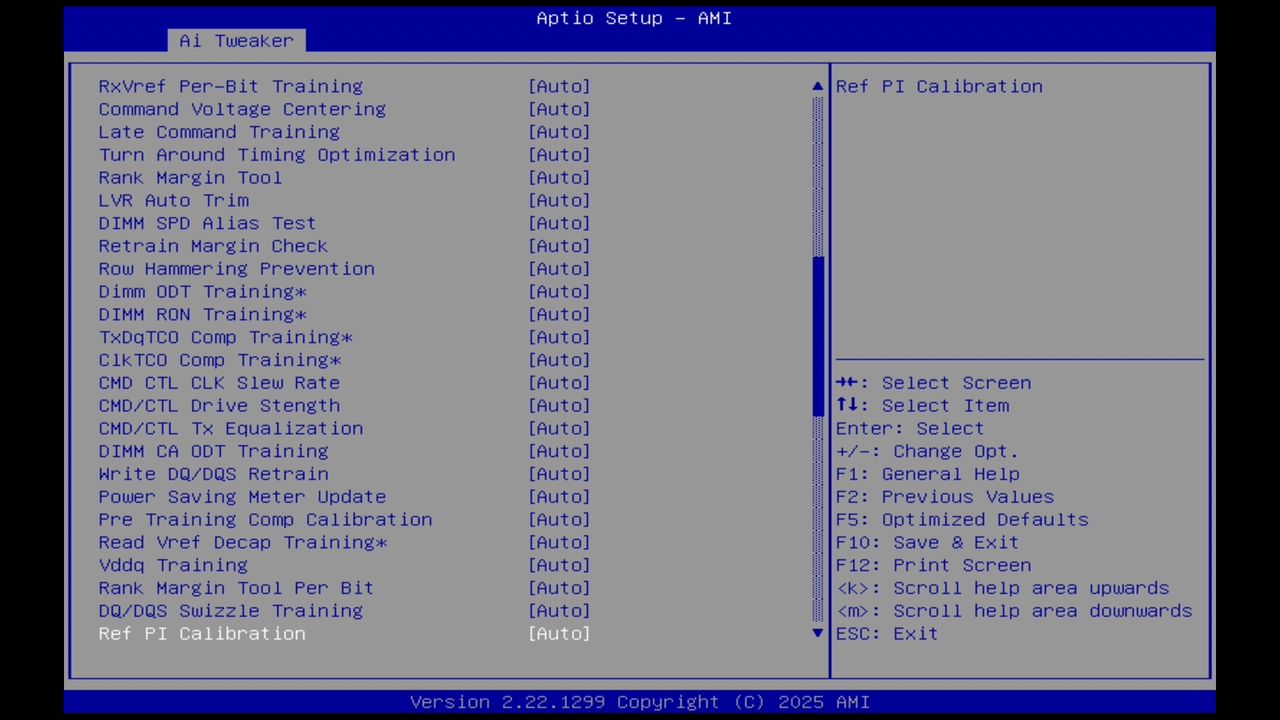
Task: Open the Dimm ODT Training dropdown
Action: [x=559, y=291]
